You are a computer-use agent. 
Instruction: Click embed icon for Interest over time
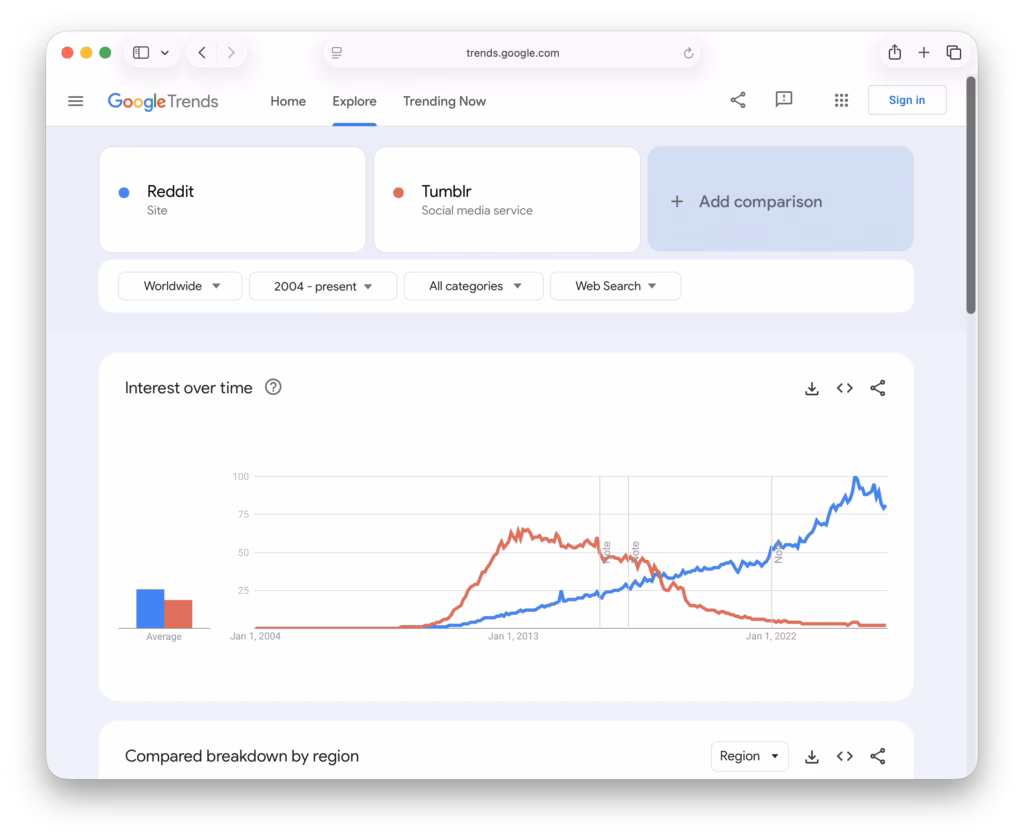point(845,388)
